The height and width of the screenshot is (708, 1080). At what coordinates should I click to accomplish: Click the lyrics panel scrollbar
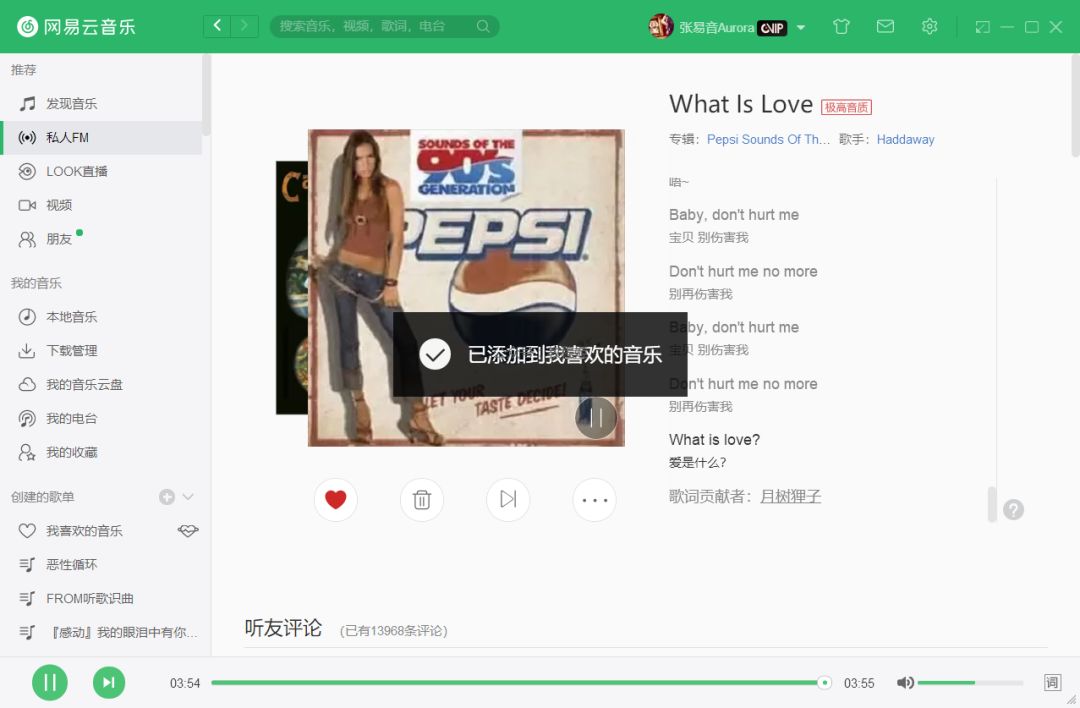[x=993, y=505]
